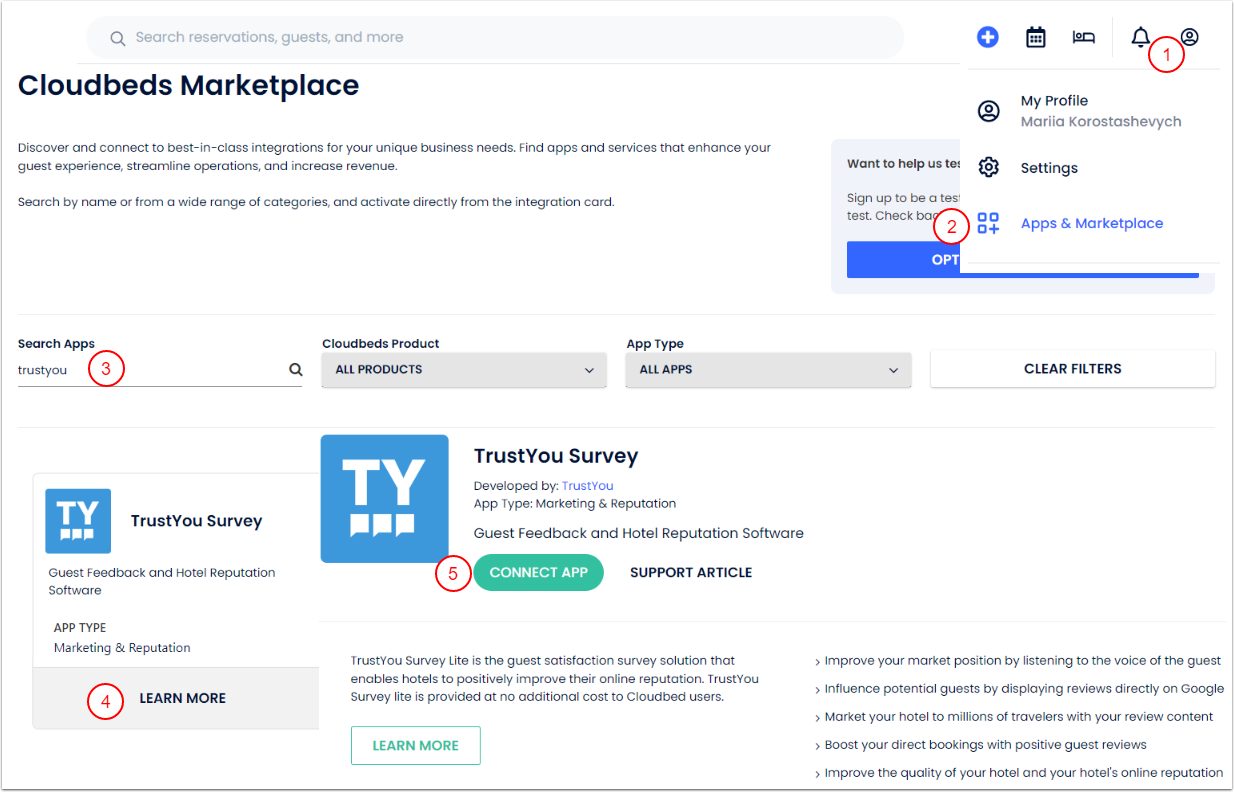Click the outlined LEARN MORE button

point(415,746)
